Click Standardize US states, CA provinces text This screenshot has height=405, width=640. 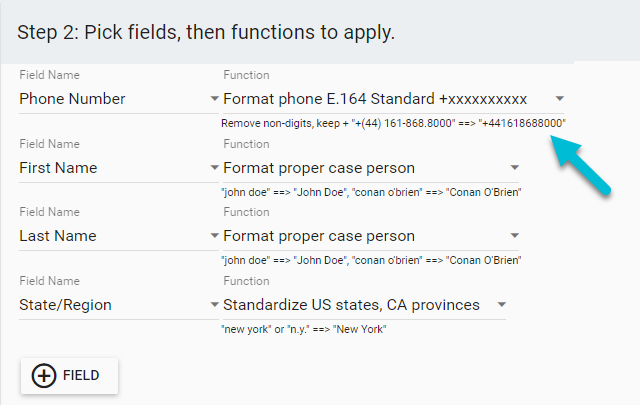pos(351,305)
